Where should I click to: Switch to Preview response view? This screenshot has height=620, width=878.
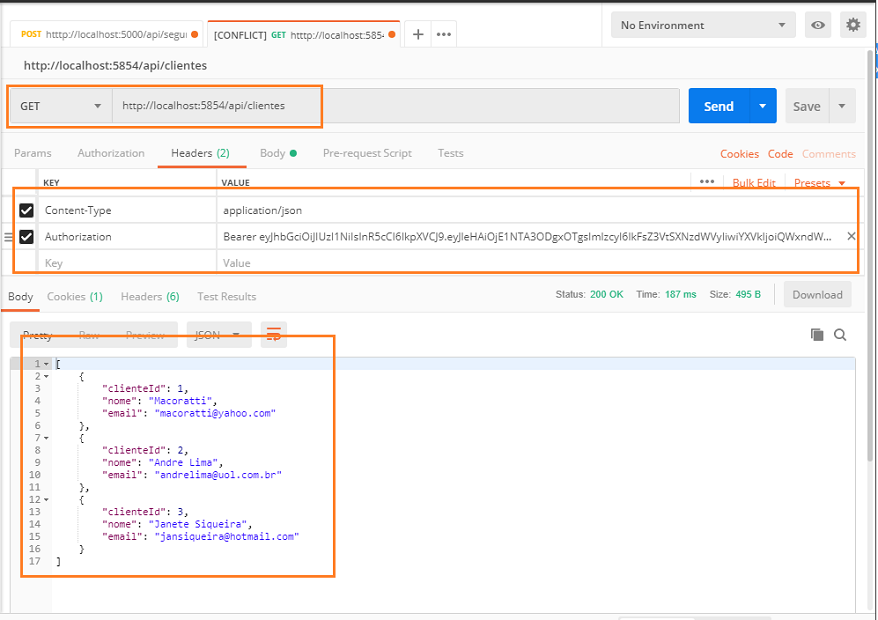145,335
